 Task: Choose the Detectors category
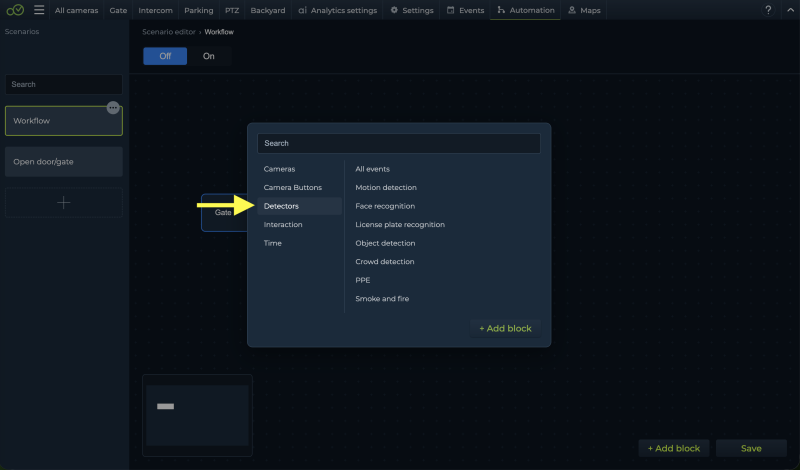[x=299, y=206]
